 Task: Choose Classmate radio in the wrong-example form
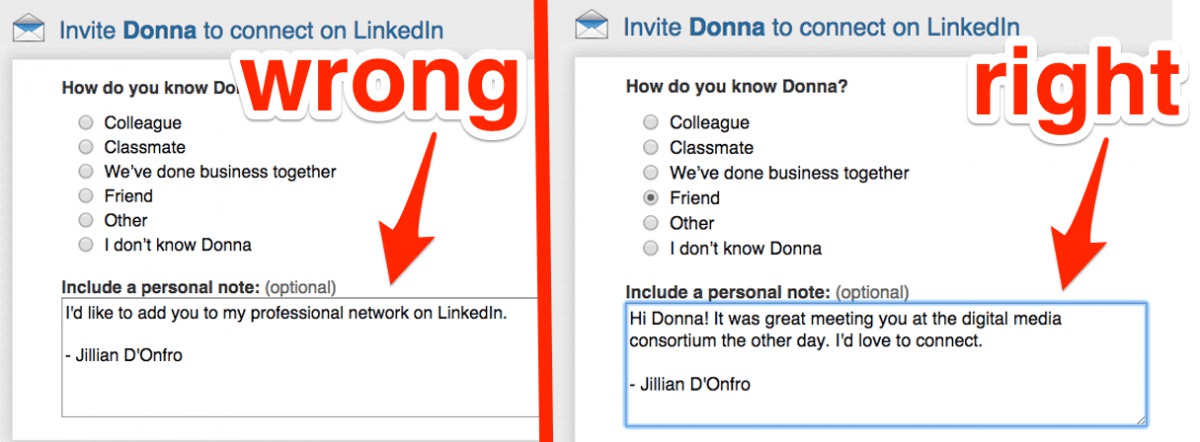pos(86,147)
